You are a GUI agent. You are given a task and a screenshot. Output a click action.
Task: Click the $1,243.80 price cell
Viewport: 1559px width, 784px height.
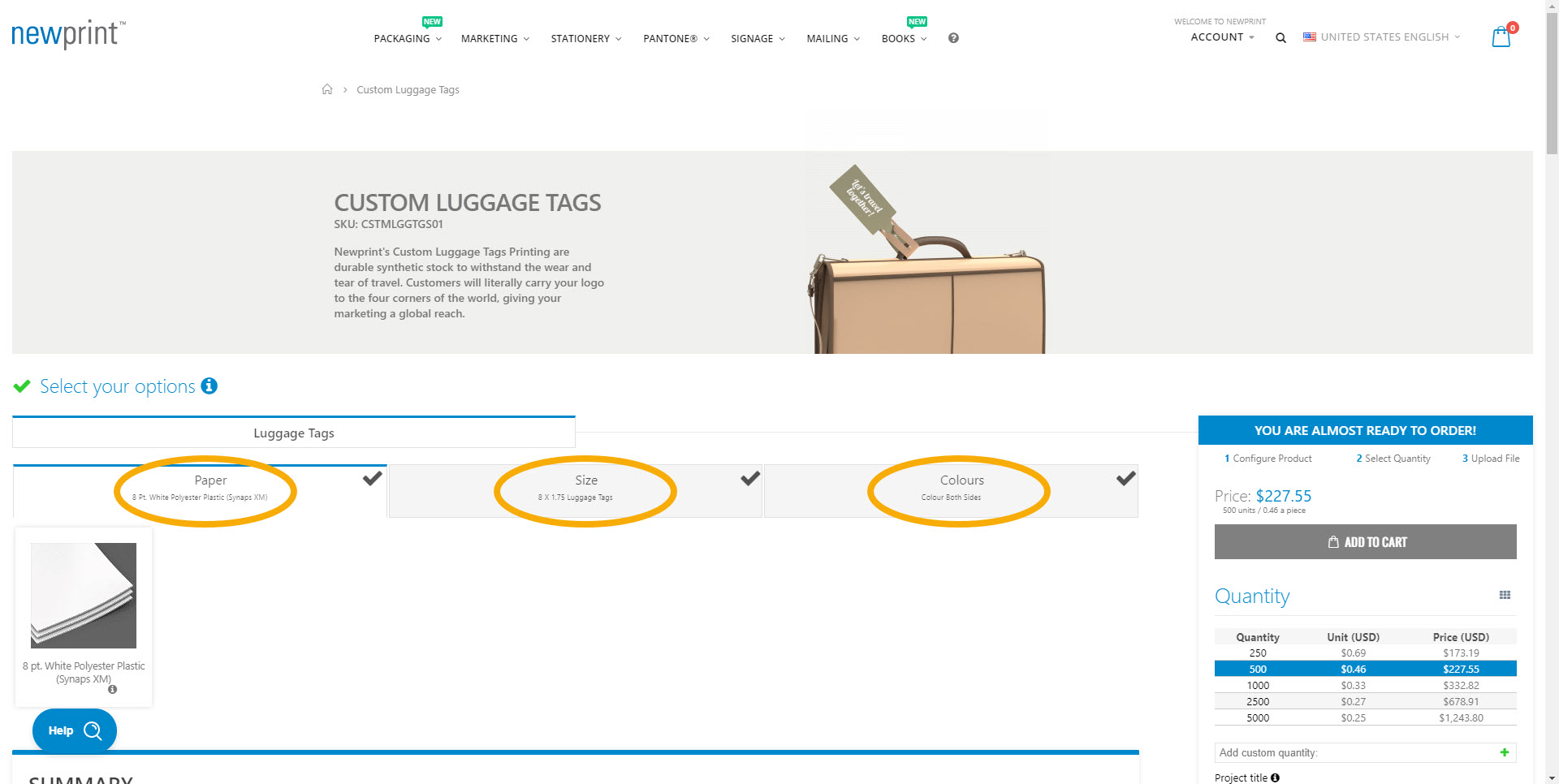[1461, 717]
